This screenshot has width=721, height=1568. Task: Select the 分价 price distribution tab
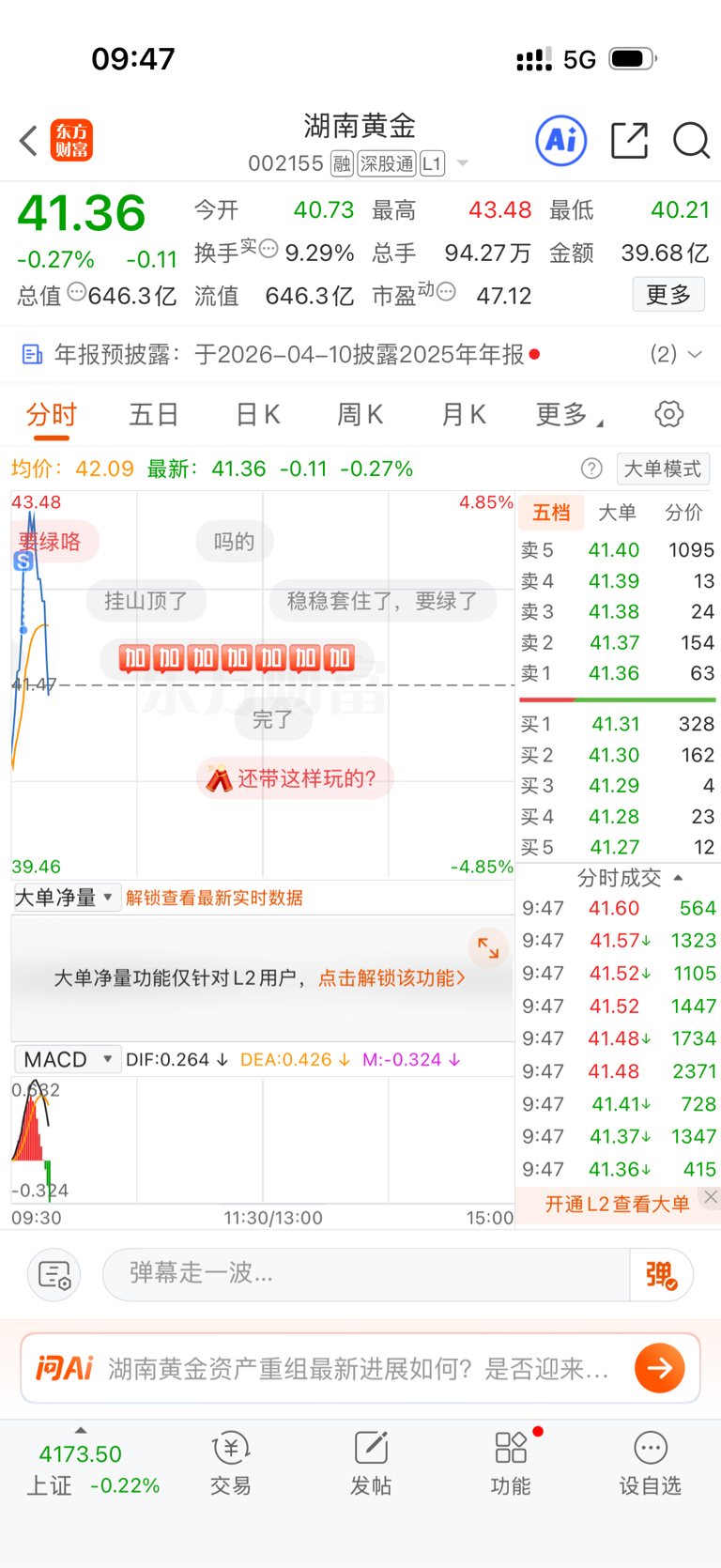click(683, 513)
